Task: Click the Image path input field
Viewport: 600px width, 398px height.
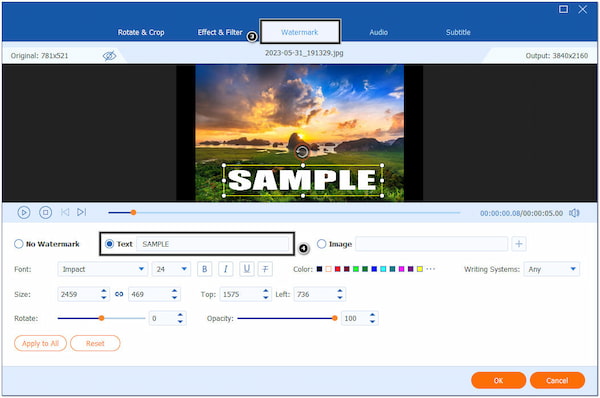Action: [x=432, y=244]
